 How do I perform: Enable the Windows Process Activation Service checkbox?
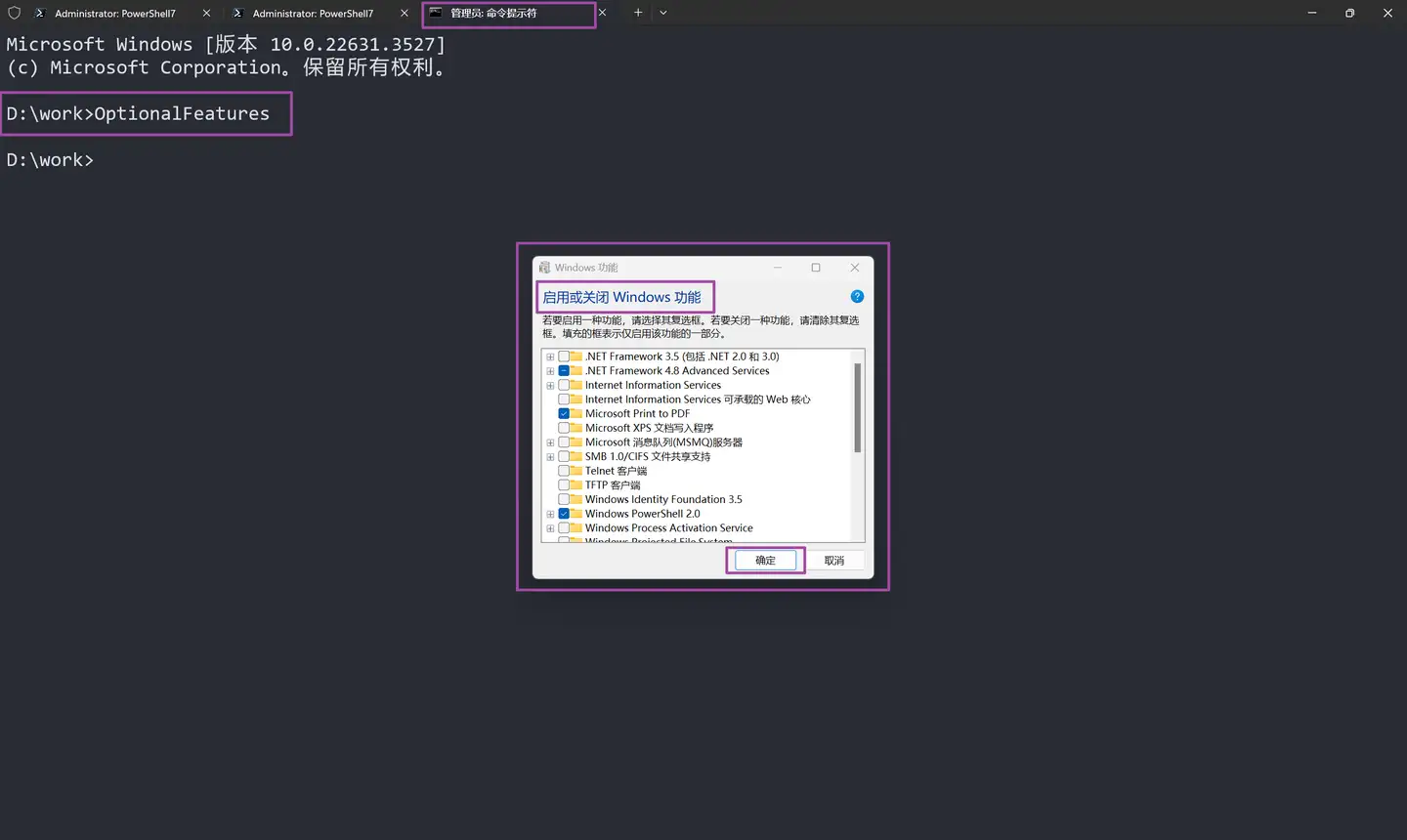564,528
